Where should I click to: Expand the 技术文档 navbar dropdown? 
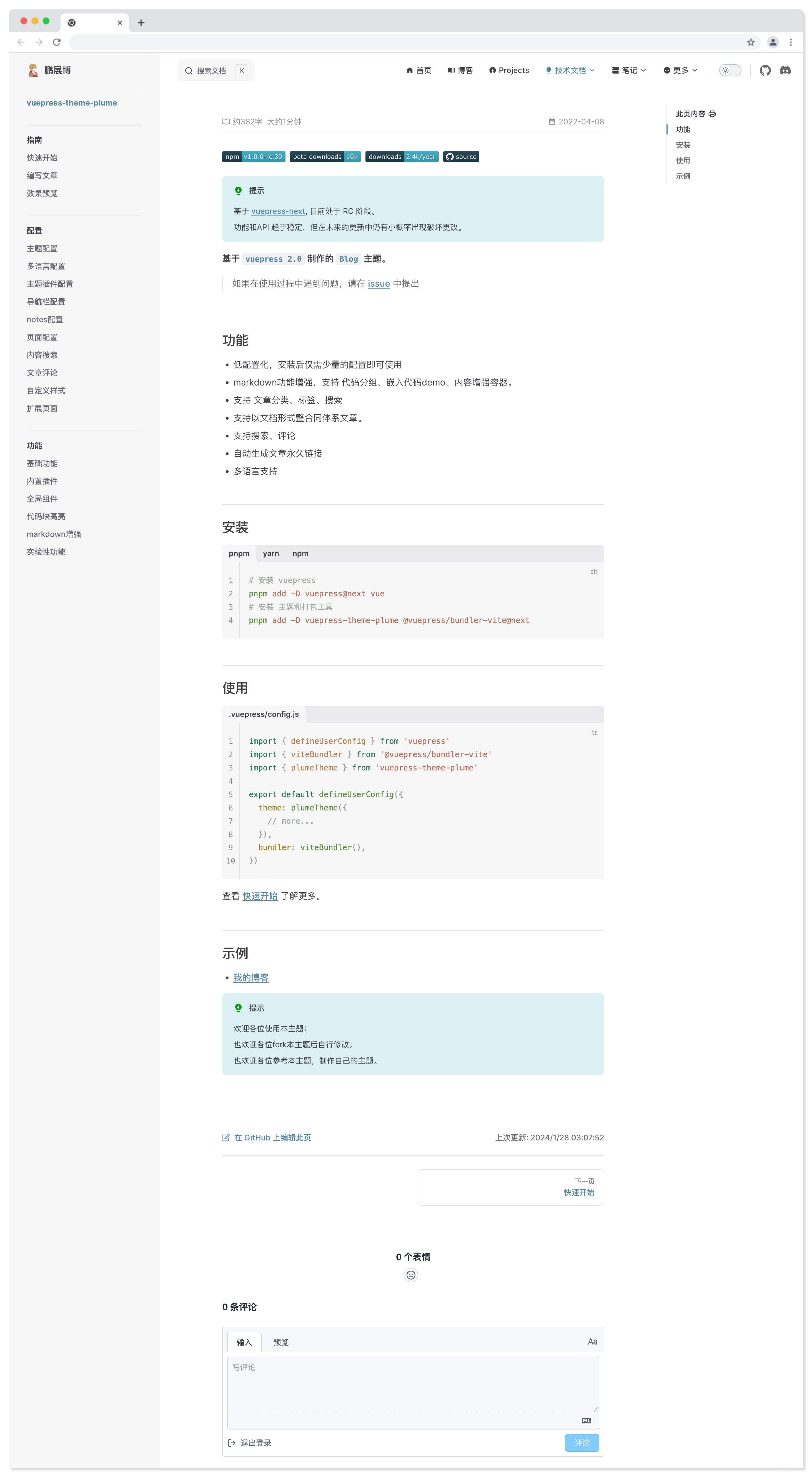pyautogui.click(x=570, y=71)
